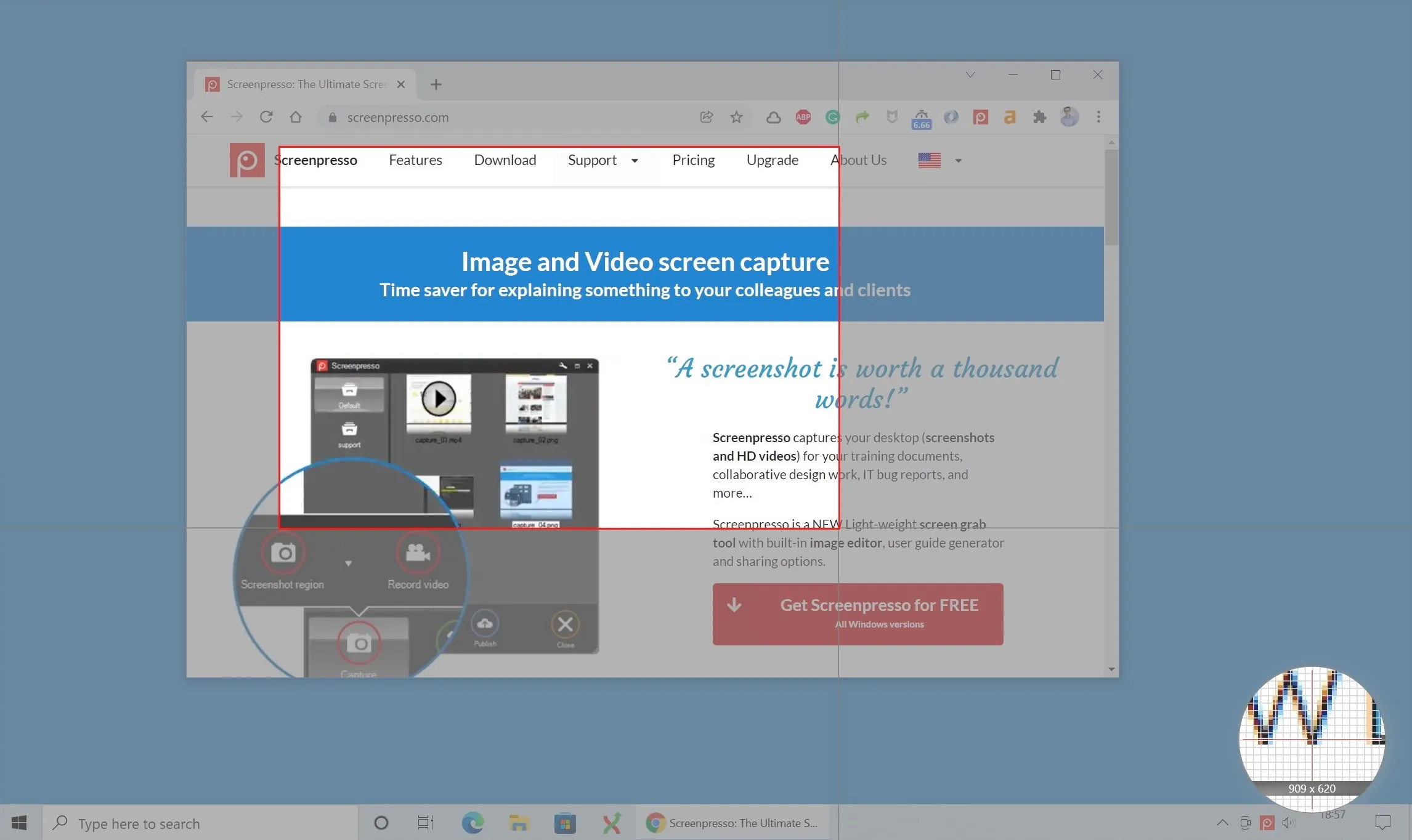Play the video thumbnail capture_03

[x=438, y=399]
